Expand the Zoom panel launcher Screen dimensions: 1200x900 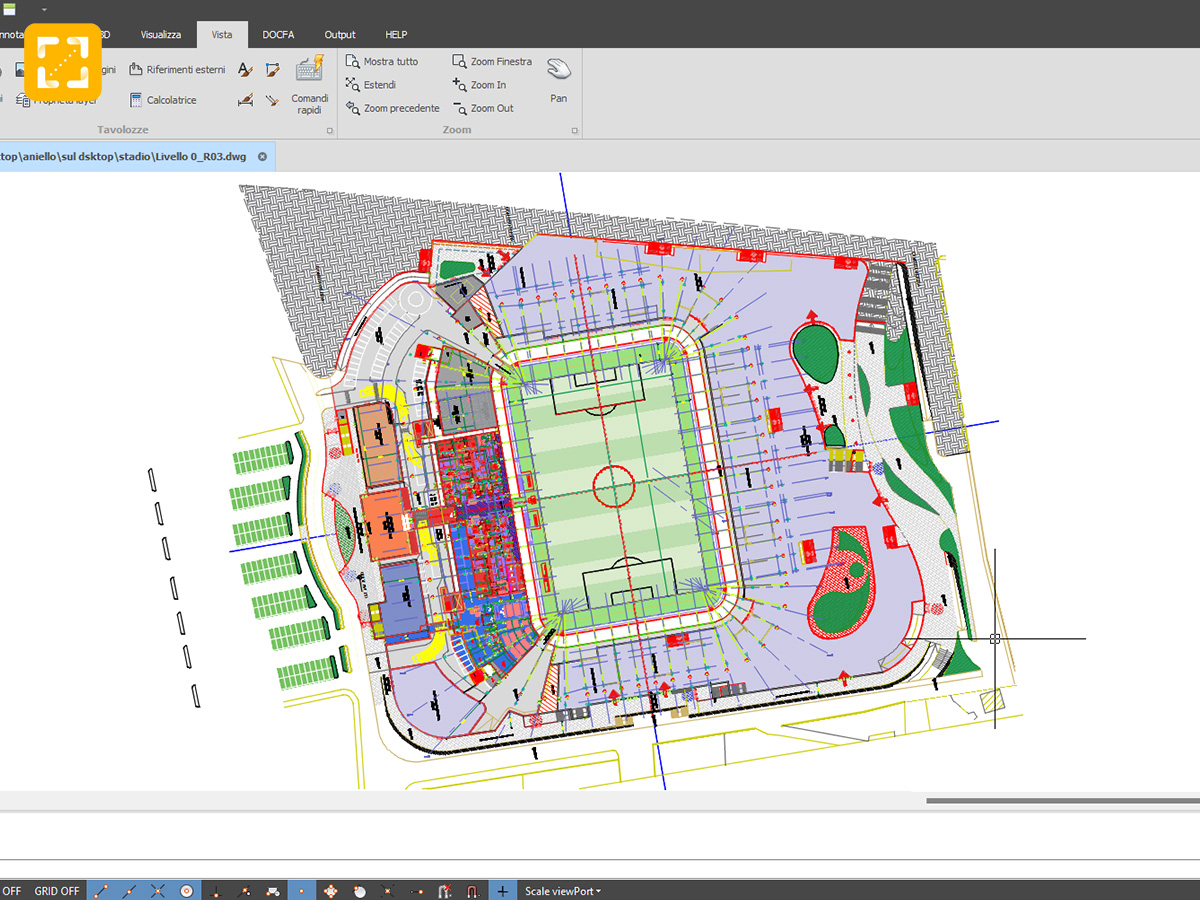[x=574, y=131]
